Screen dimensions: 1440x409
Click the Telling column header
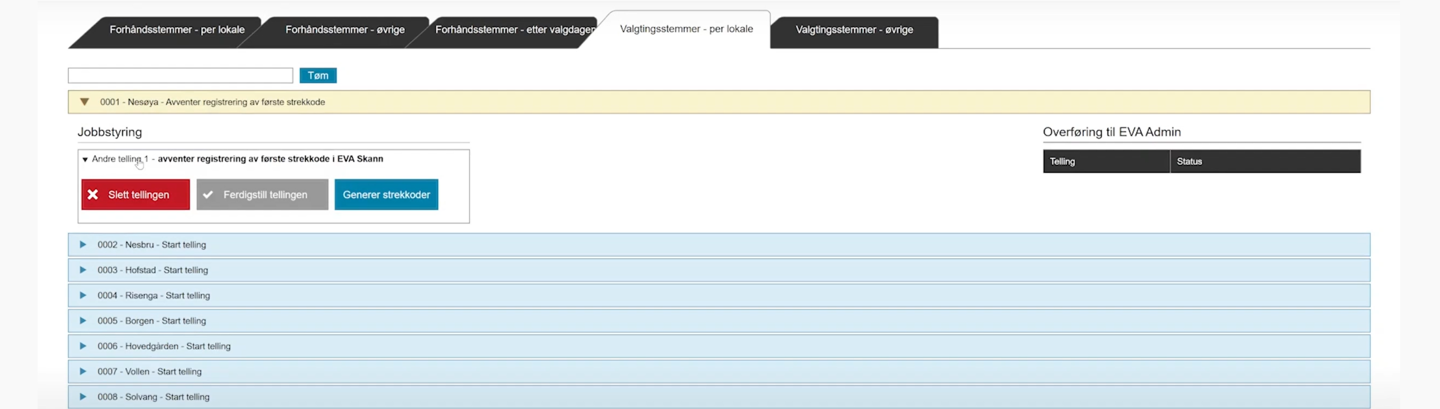(x=1105, y=162)
